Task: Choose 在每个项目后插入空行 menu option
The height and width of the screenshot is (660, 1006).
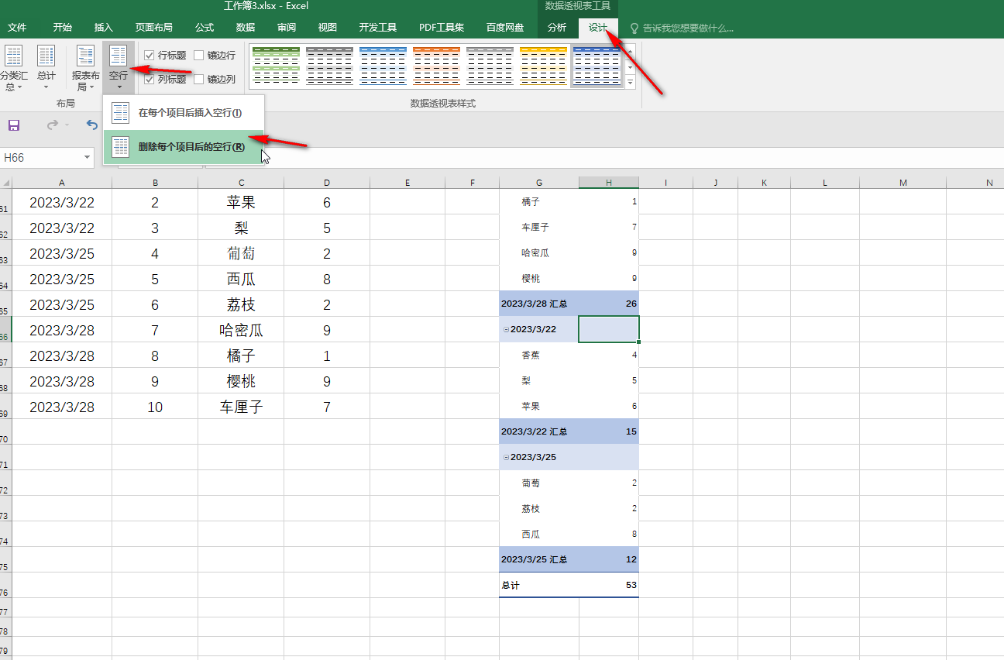Action: point(189,112)
